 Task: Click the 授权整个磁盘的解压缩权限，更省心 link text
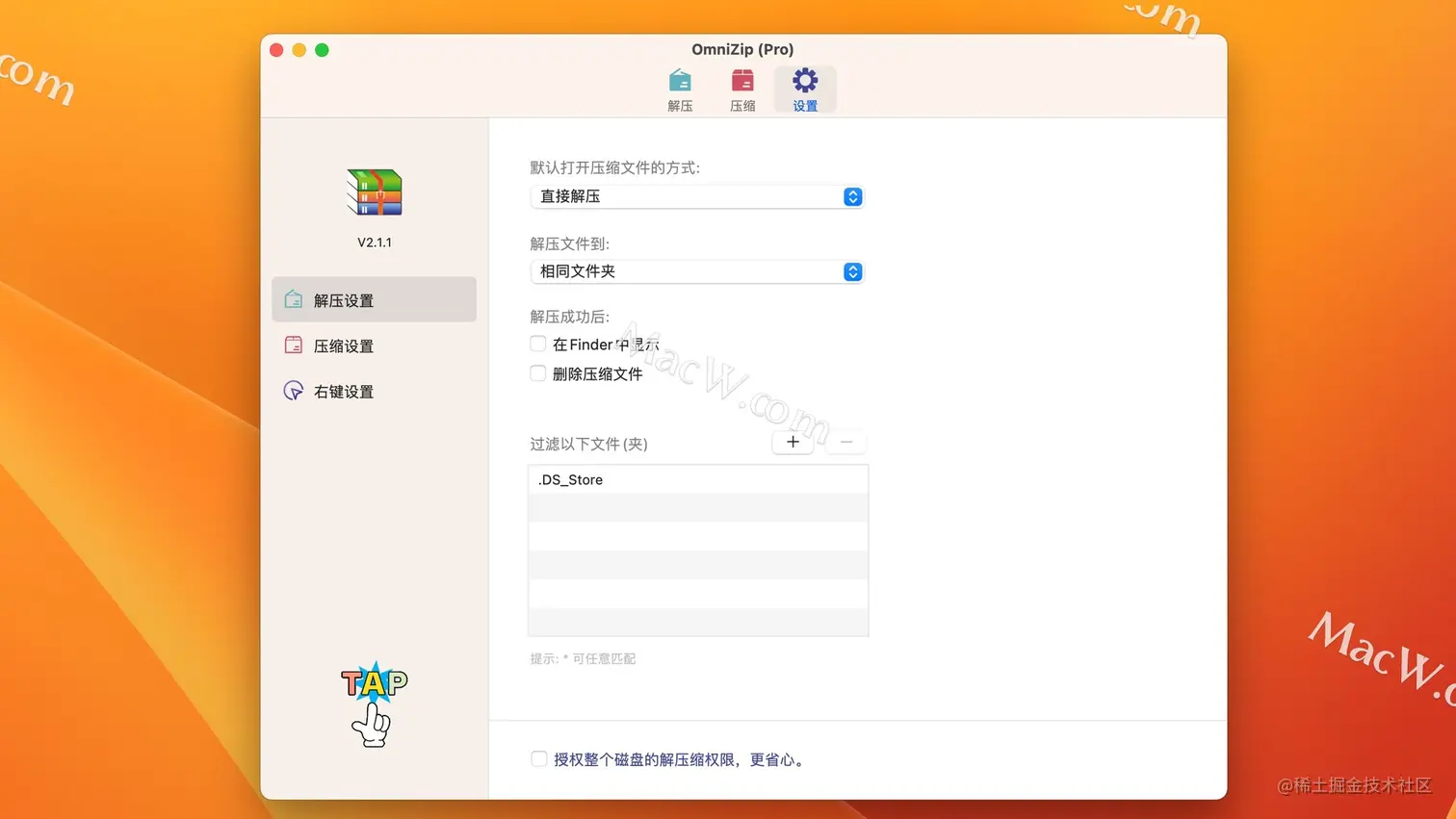[679, 759]
